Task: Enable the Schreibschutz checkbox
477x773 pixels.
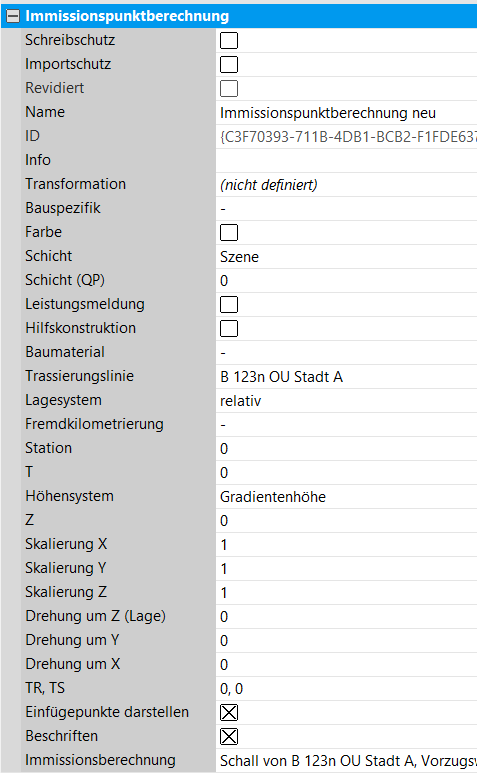Action: [229, 40]
